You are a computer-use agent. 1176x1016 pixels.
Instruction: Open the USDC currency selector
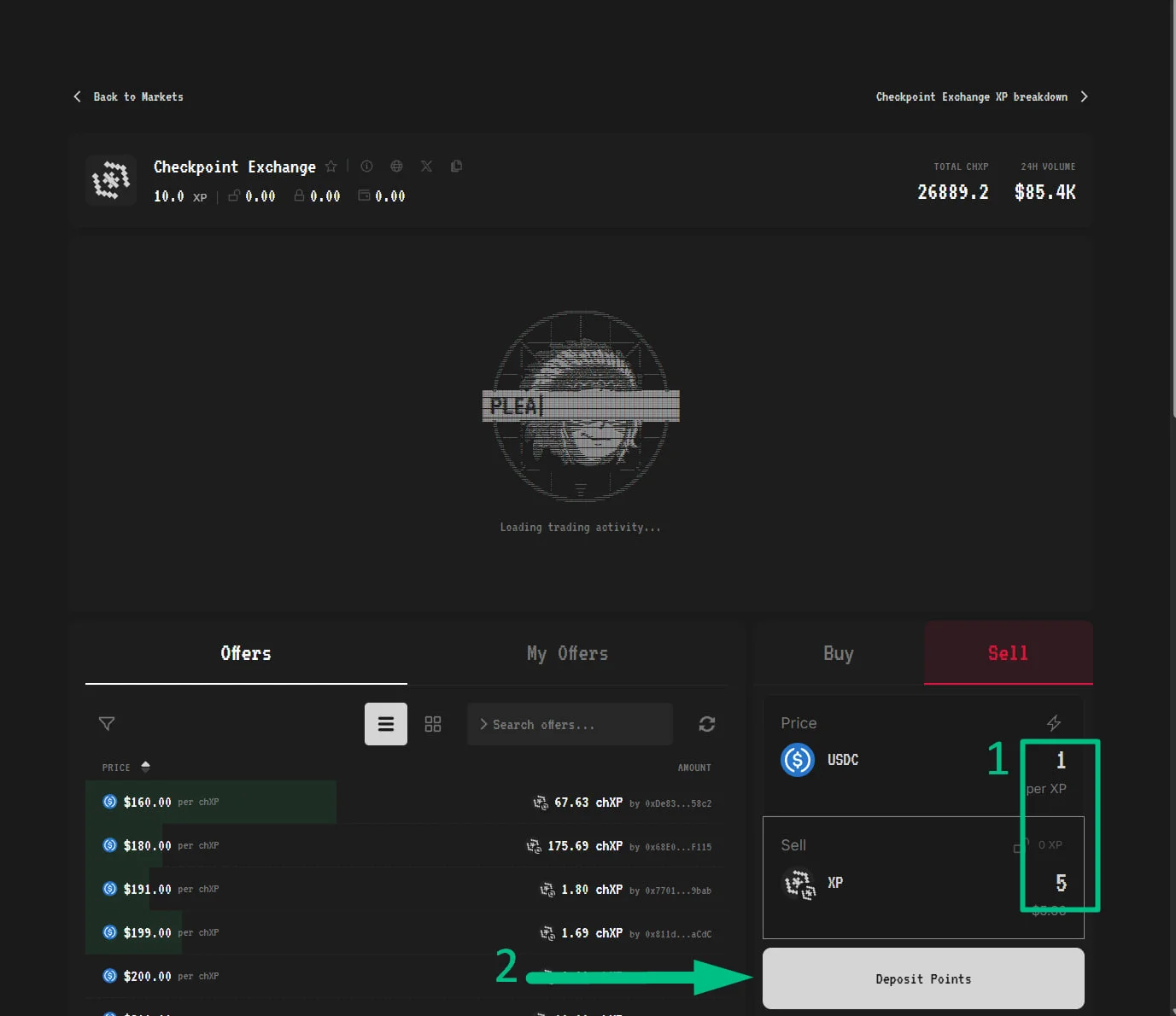(820, 760)
